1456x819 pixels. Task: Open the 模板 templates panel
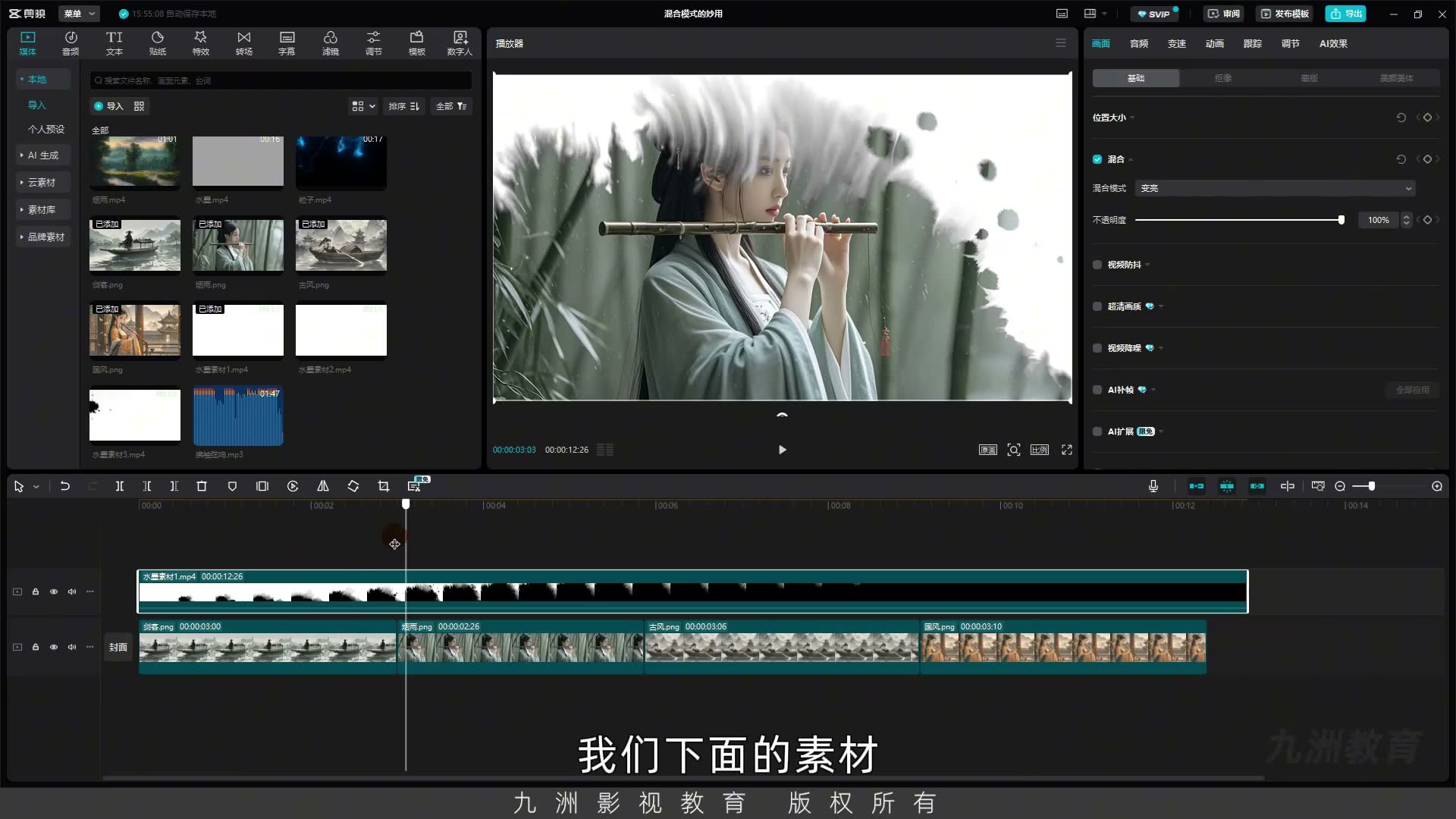(416, 43)
